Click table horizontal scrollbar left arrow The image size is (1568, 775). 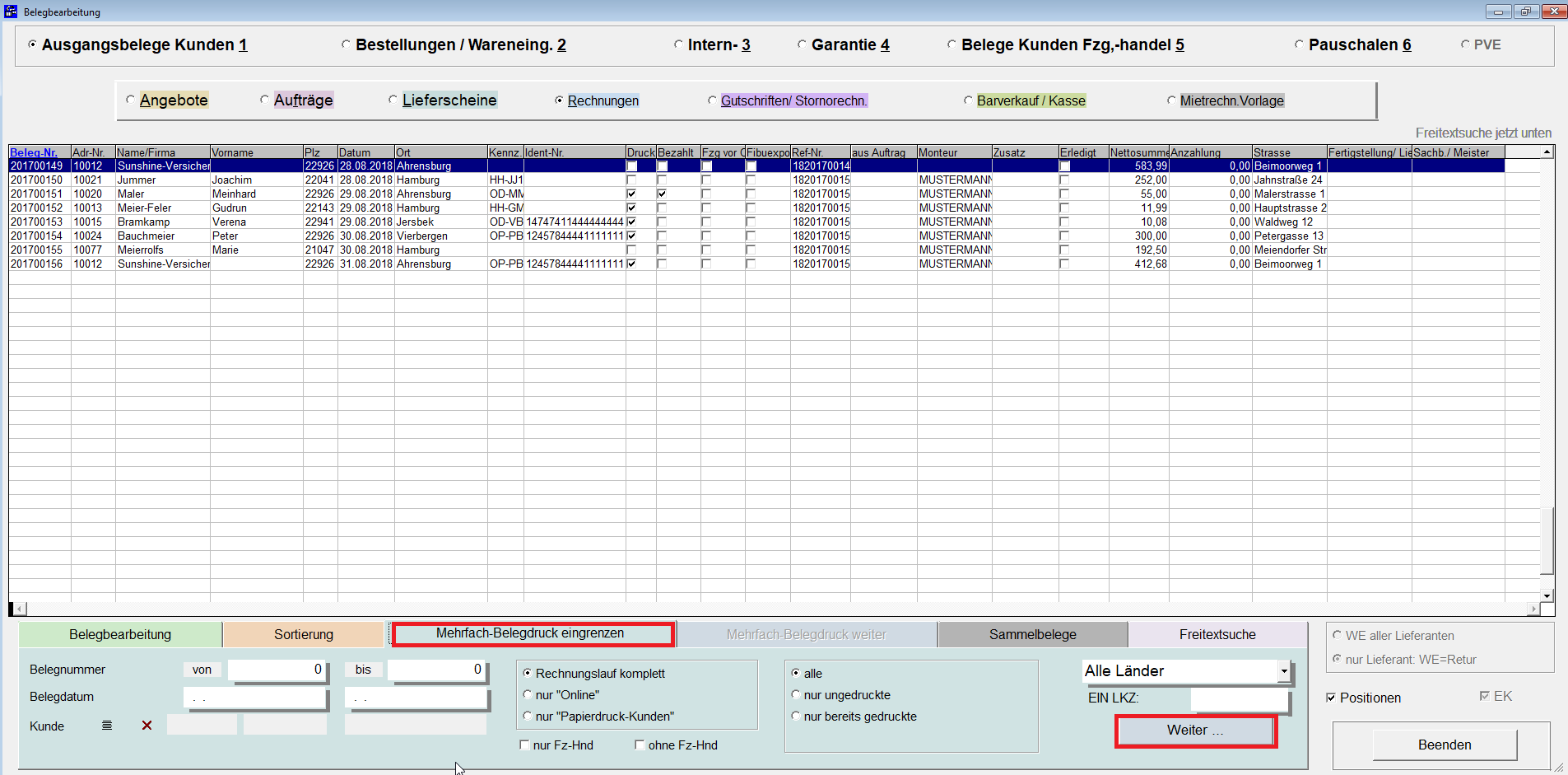coord(21,609)
